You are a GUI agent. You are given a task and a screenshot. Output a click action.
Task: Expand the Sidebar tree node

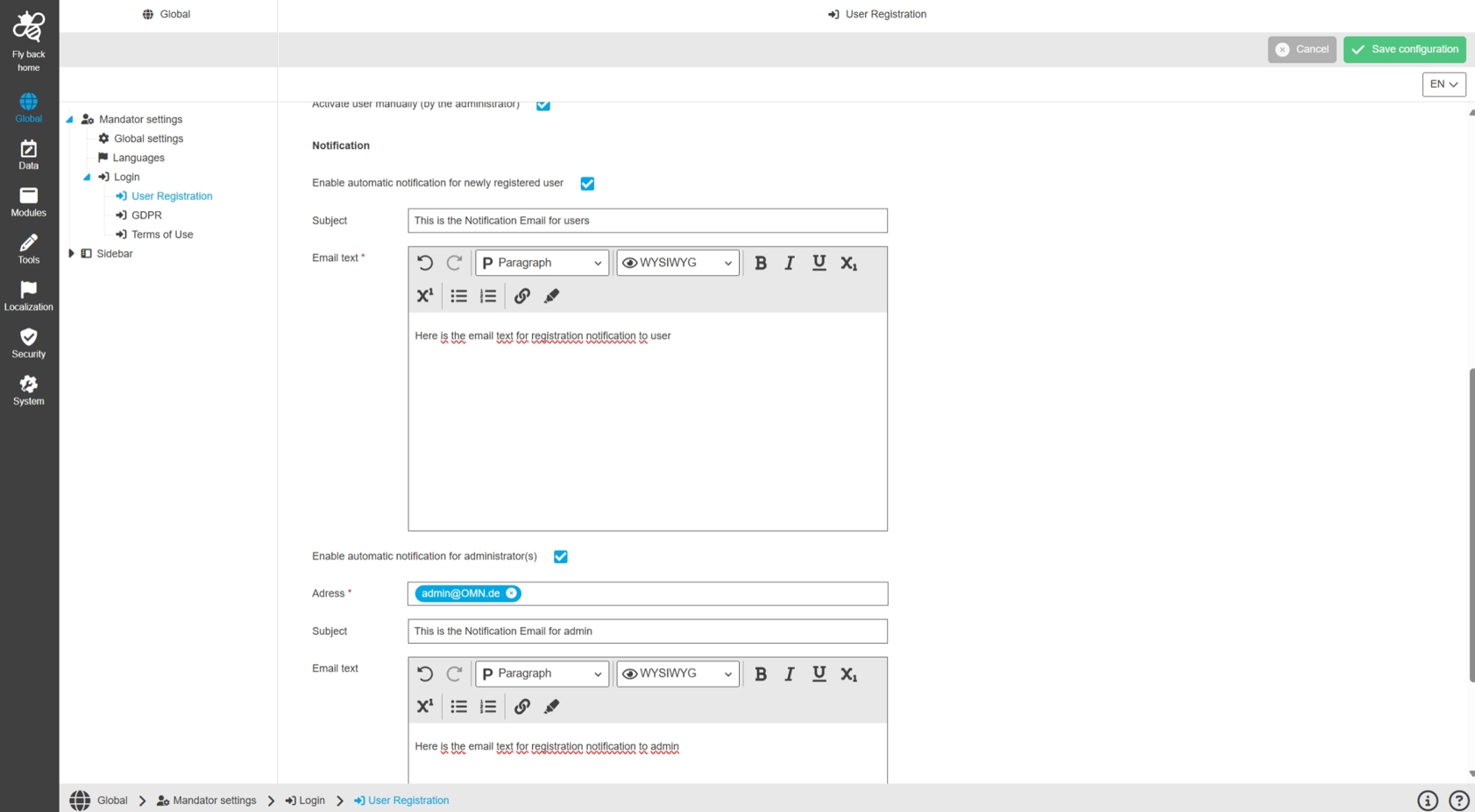(71, 254)
